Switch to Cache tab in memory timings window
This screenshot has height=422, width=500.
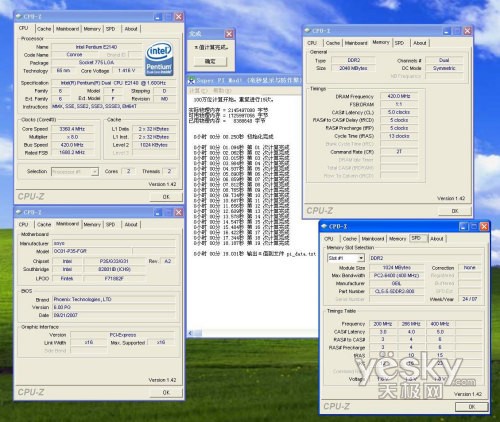tap(333, 43)
